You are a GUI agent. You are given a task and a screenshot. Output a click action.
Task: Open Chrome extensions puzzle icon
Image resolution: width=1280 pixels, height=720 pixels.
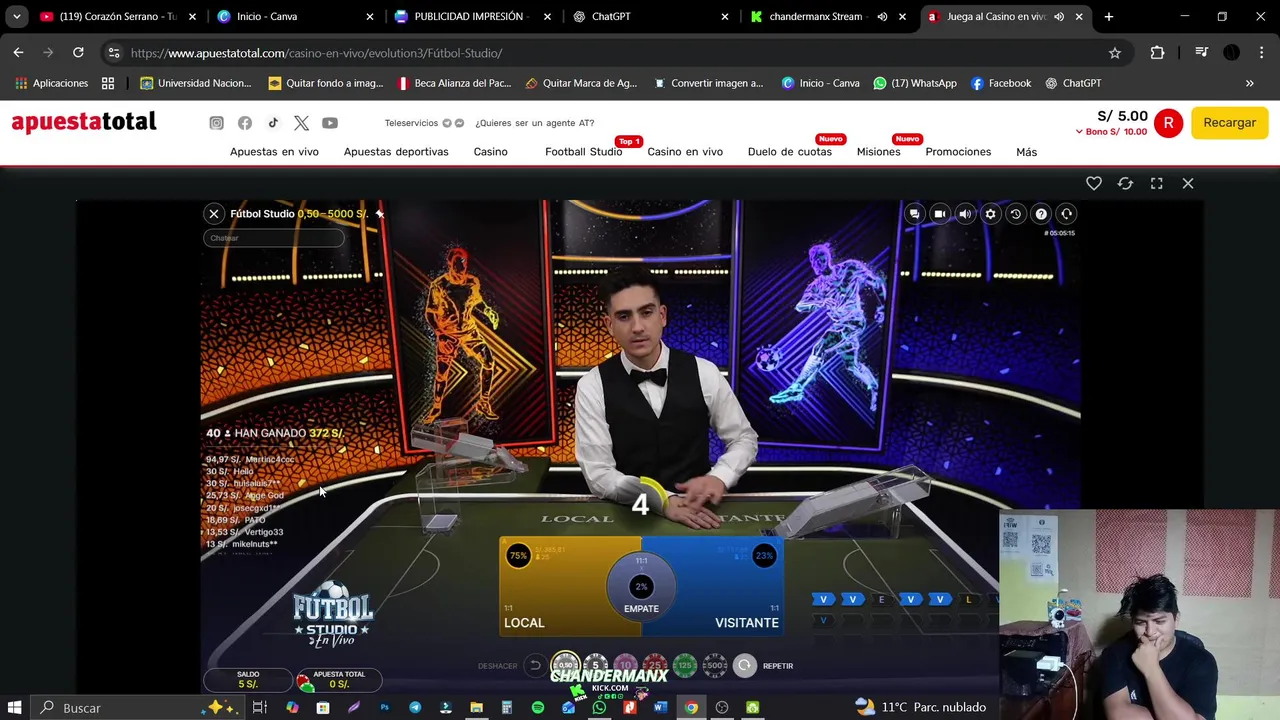point(1157,53)
